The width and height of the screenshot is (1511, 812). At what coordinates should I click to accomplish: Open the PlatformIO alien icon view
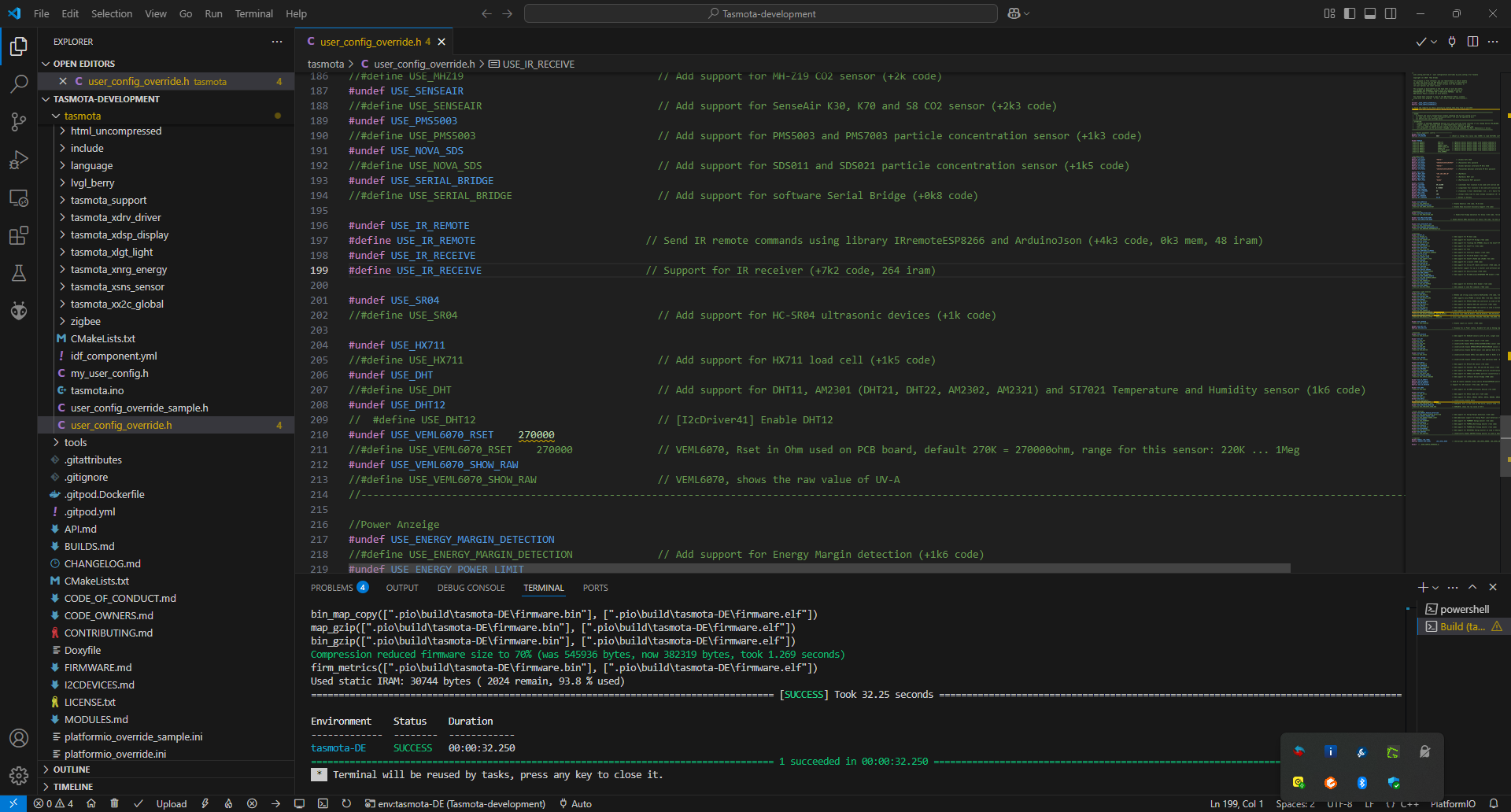[19, 311]
